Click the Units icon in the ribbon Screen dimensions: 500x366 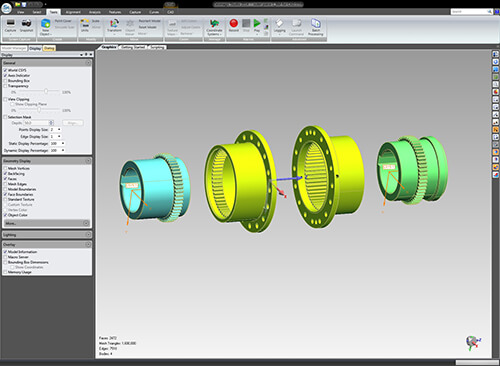[85, 26]
